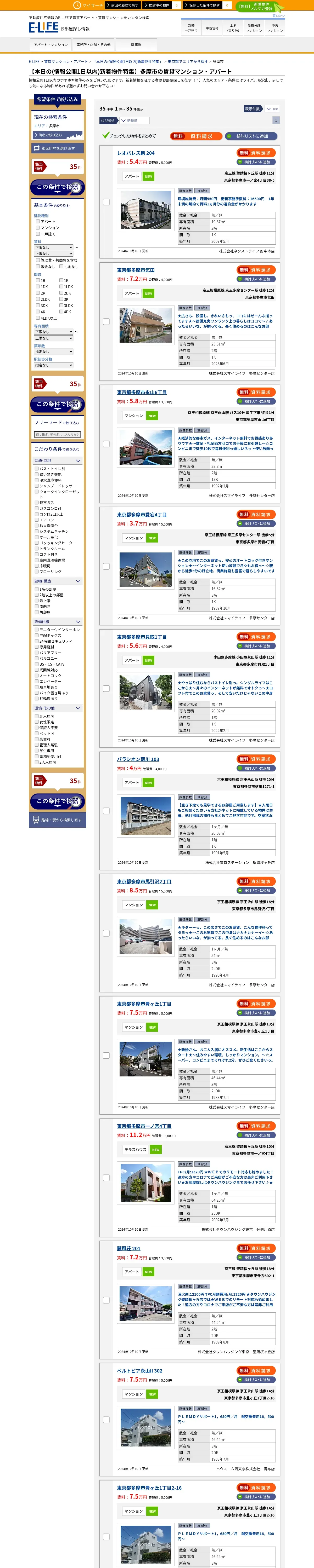Screen dimensions: 314x1568
Task: Click the マンション type badge on 東京都多摩市馬引沢2丁目
Action: coord(133,905)
